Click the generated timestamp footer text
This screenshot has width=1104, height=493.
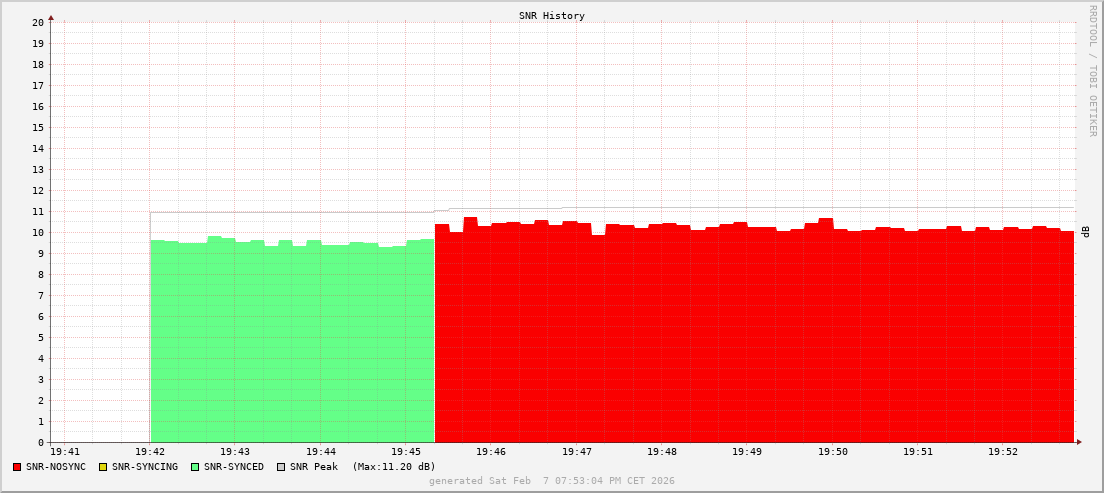(551, 481)
